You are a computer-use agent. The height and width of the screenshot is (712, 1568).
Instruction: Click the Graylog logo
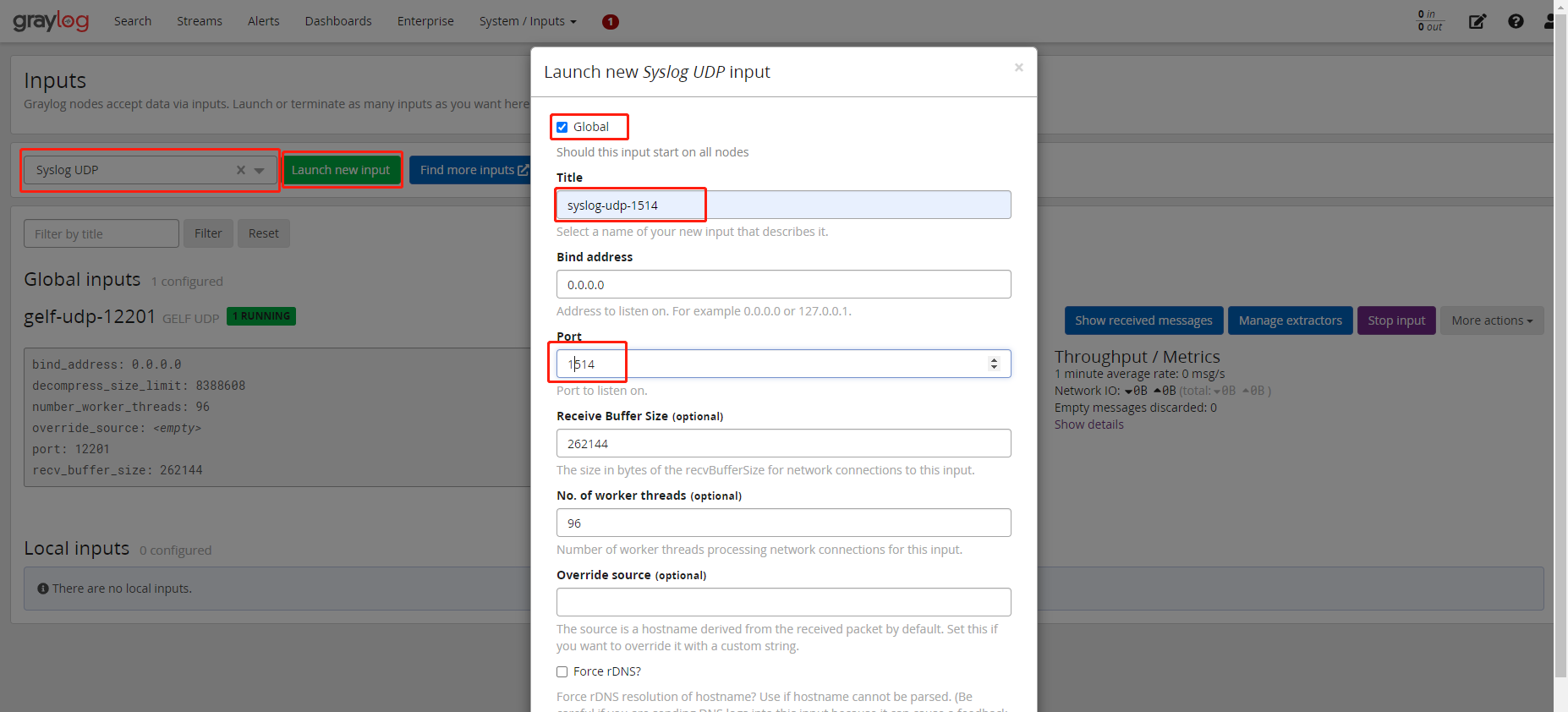[51, 21]
